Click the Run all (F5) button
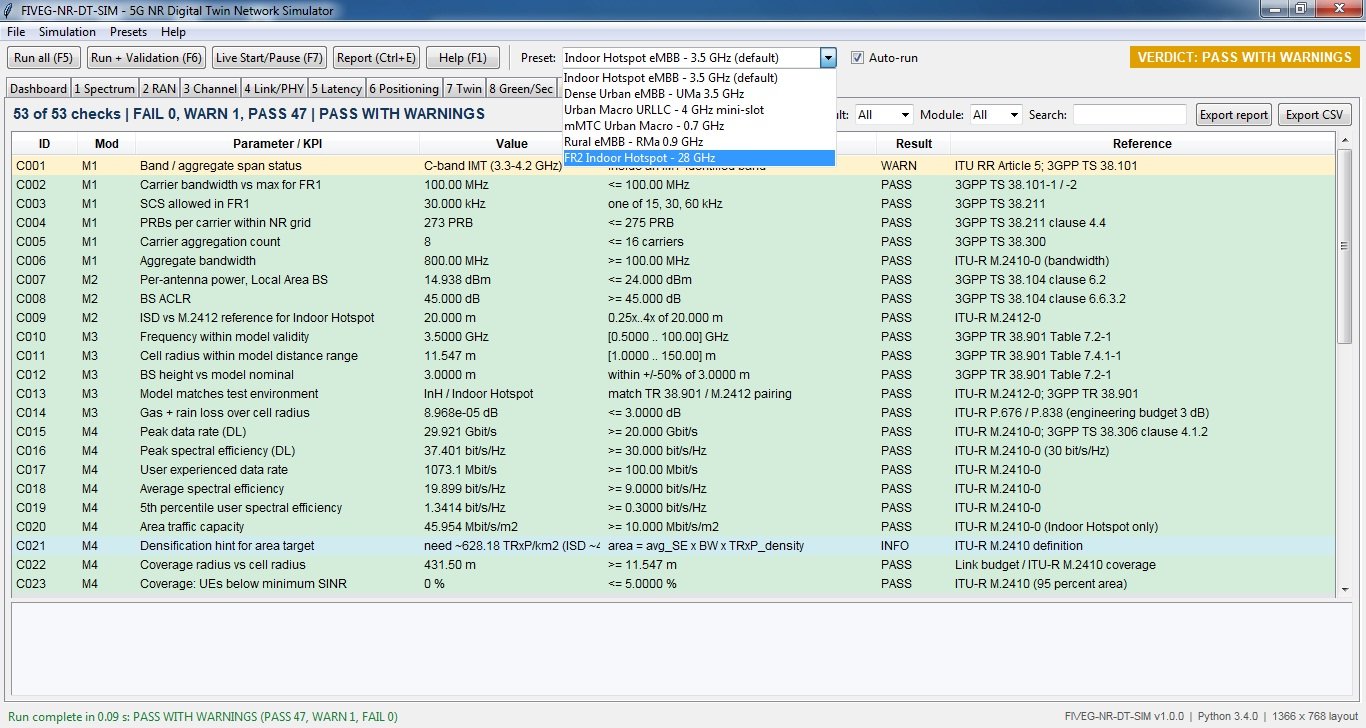This screenshot has width=1366, height=728. coord(45,58)
